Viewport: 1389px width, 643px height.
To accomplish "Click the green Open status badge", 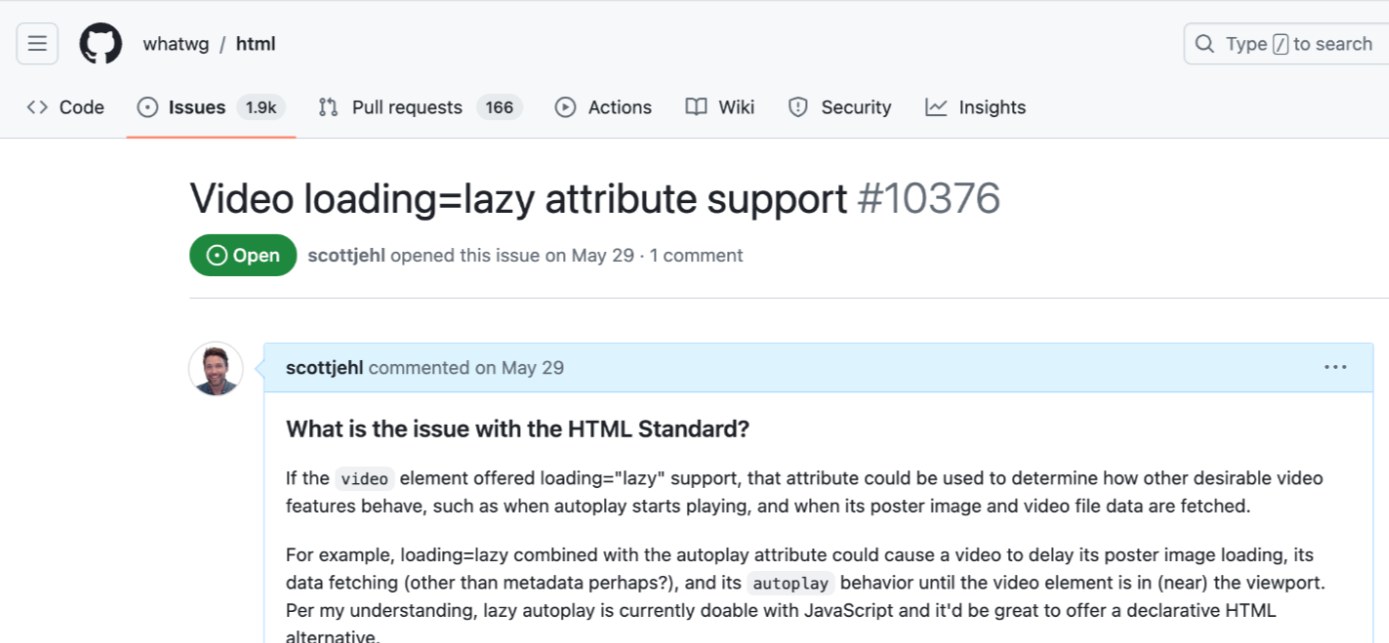I will coord(243,255).
